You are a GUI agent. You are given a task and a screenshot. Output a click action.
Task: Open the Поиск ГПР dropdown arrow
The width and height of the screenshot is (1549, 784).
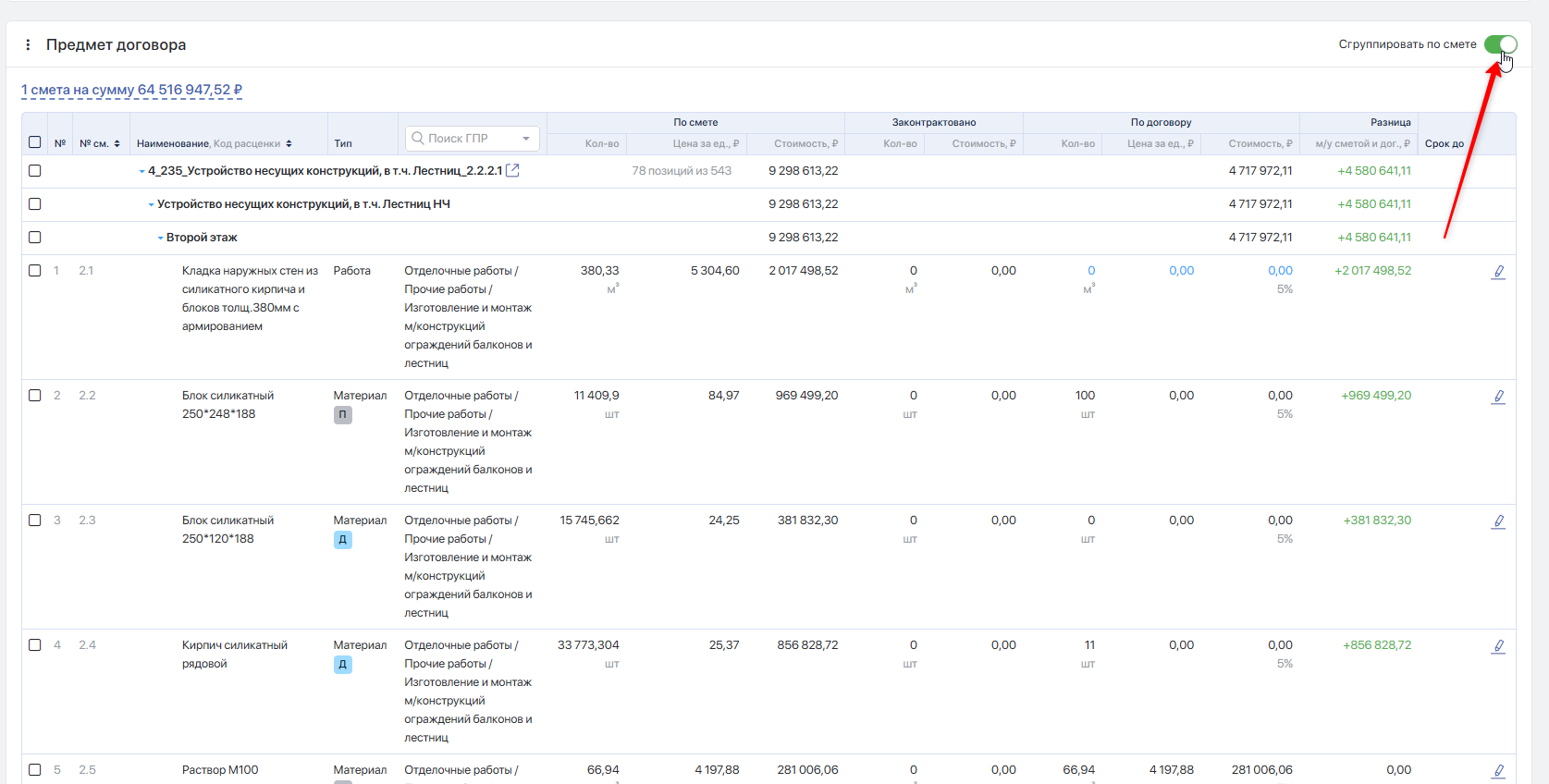526,139
